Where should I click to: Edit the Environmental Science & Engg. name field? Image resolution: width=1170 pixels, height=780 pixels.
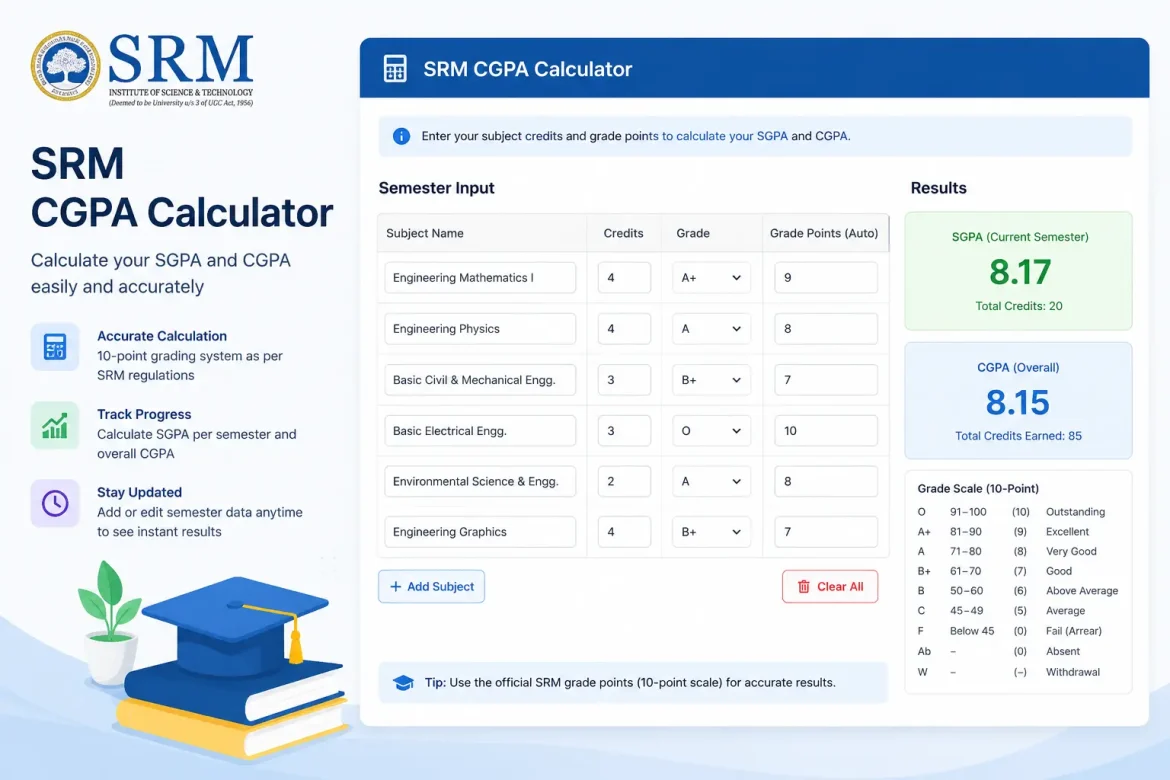coord(480,481)
